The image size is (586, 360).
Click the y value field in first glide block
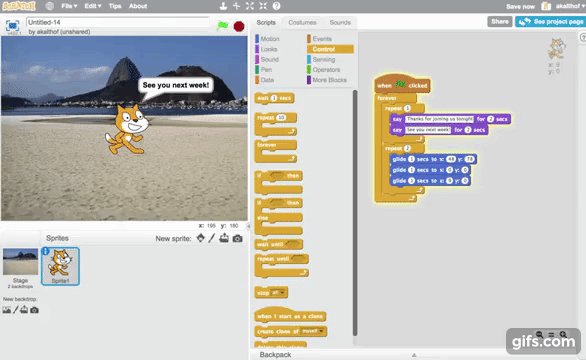click(470, 159)
